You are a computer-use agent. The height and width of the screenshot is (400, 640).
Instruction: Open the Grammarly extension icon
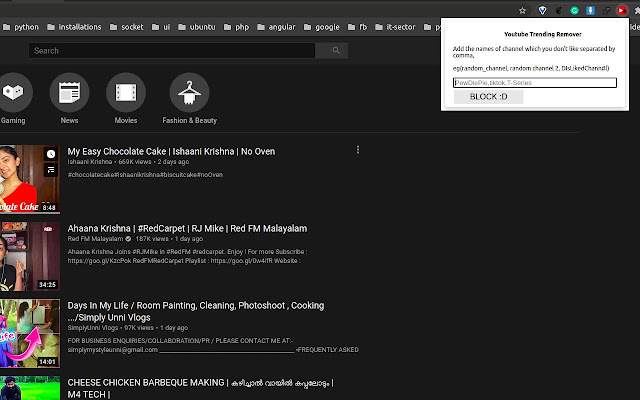tap(574, 11)
